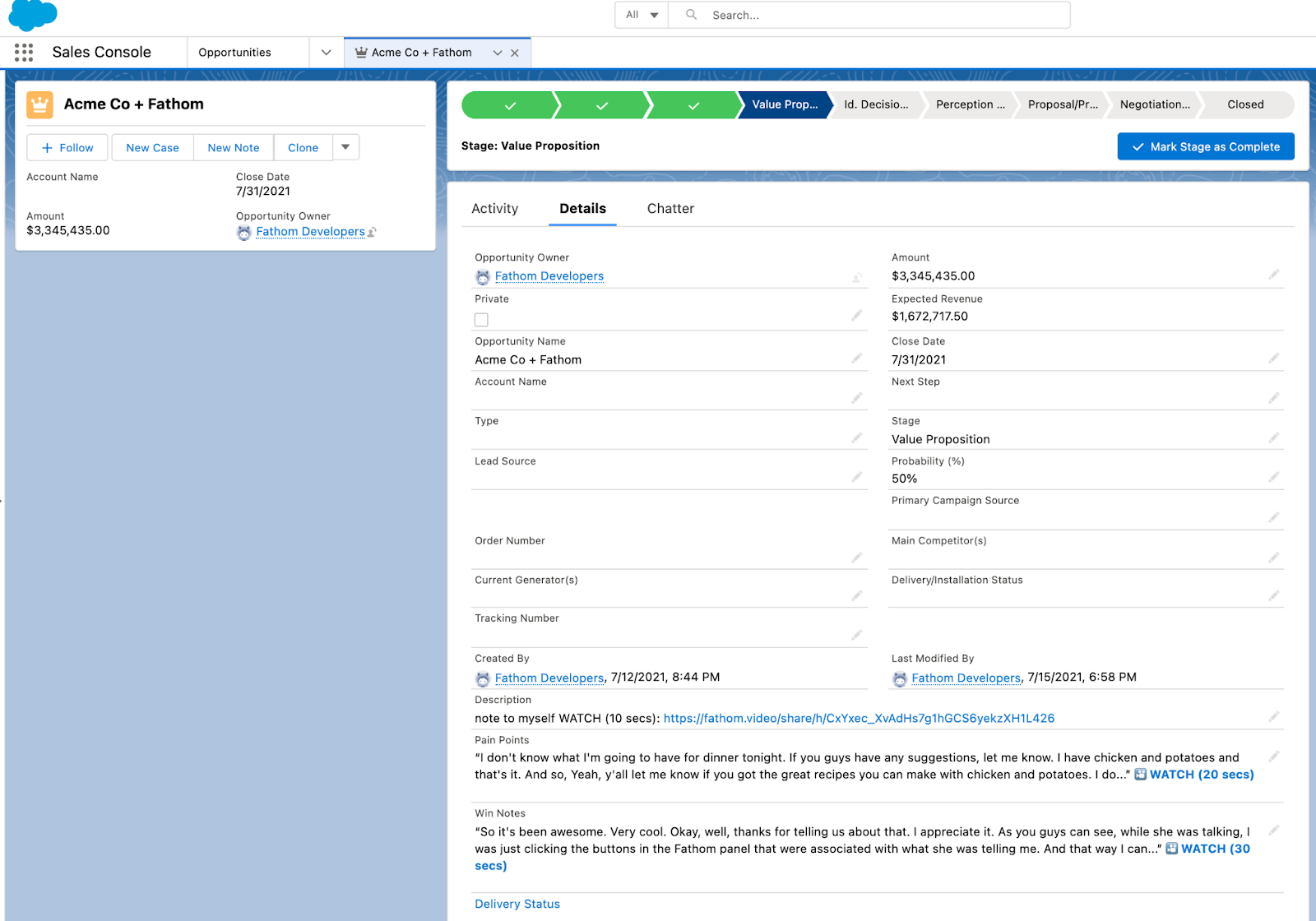
Task: Open the Opportunity Owner Fathom Developers link in Details
Action: pos(549,276)
